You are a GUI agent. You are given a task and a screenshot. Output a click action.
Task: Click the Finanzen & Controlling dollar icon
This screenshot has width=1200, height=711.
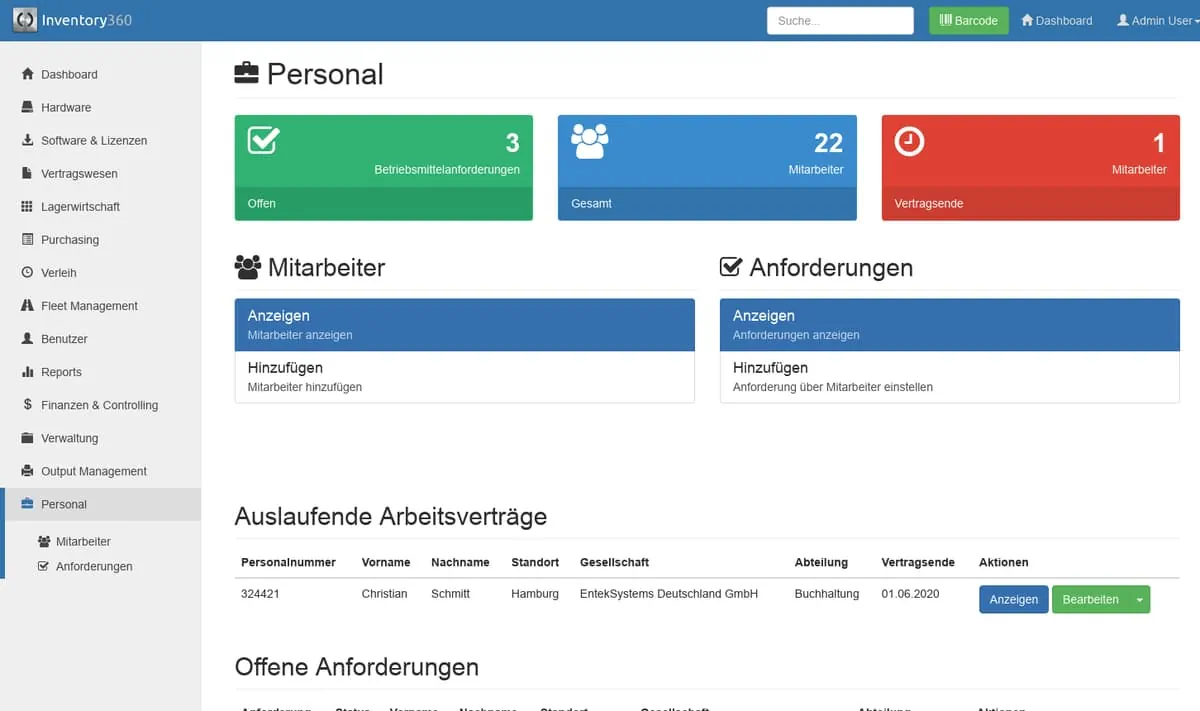pyautogui.click(x=27, y=405)
